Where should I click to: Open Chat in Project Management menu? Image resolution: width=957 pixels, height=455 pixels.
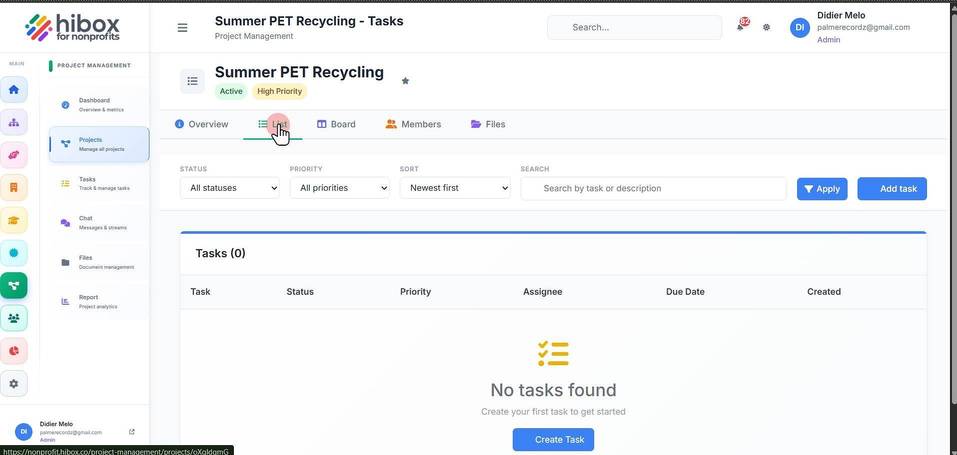[99, 223]
